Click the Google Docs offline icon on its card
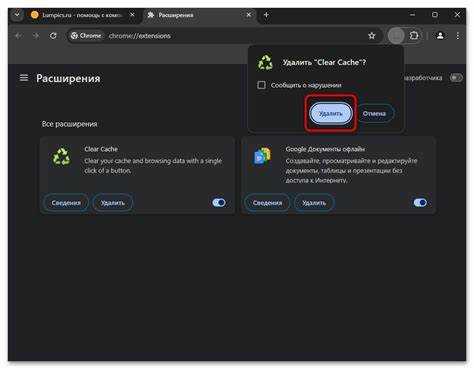474x369 pixels. (x=263, y=156)
